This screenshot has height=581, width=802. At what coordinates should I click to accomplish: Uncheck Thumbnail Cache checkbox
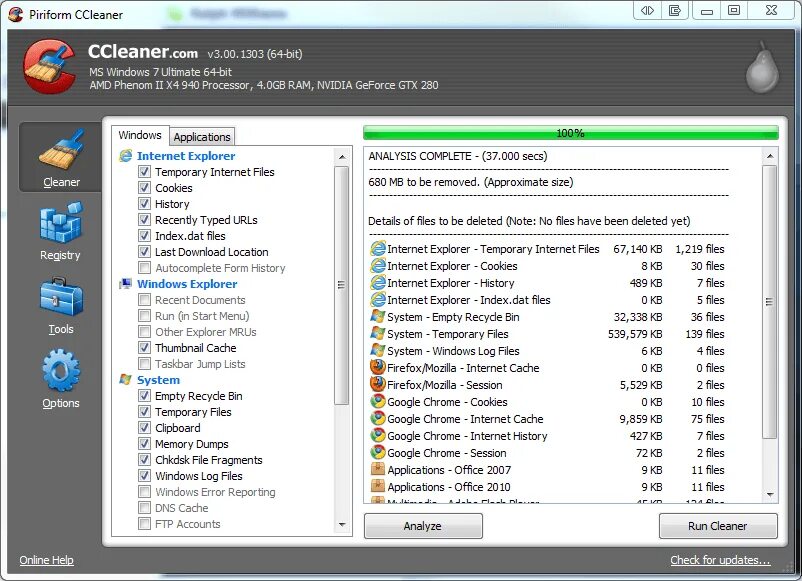coord(144,348)
